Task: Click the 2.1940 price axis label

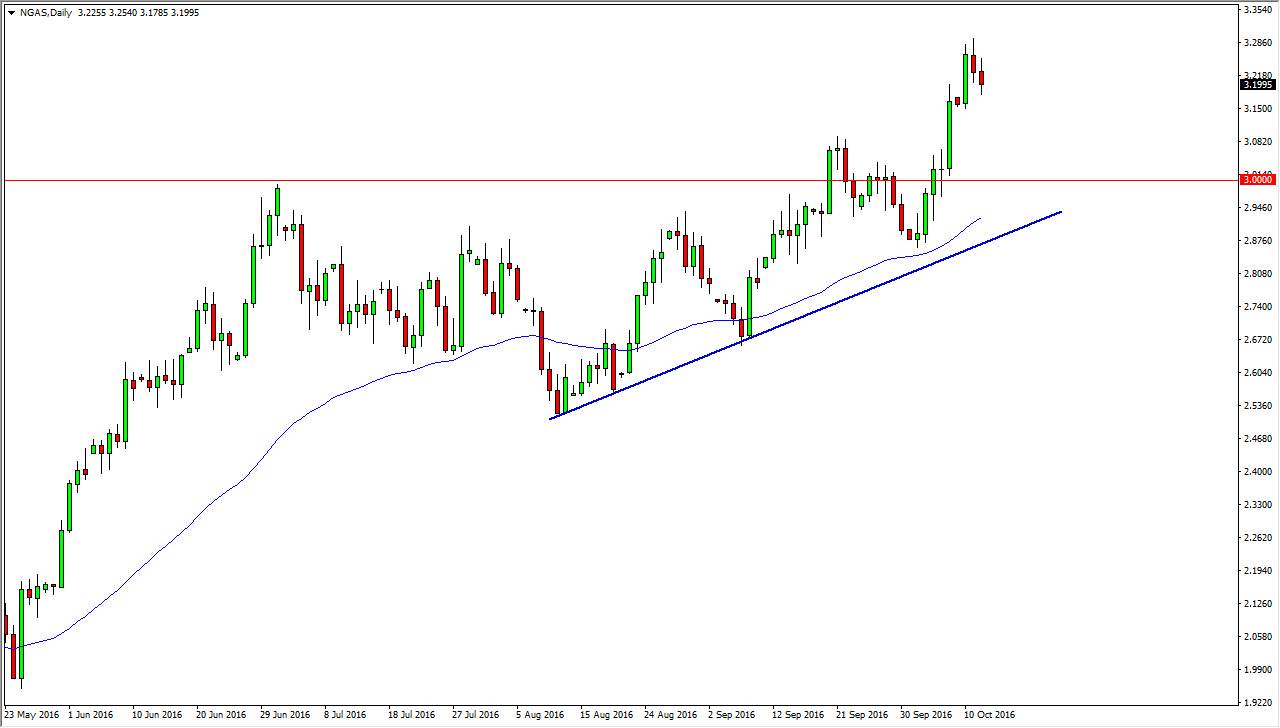Action: click(x=1257, y=571)
